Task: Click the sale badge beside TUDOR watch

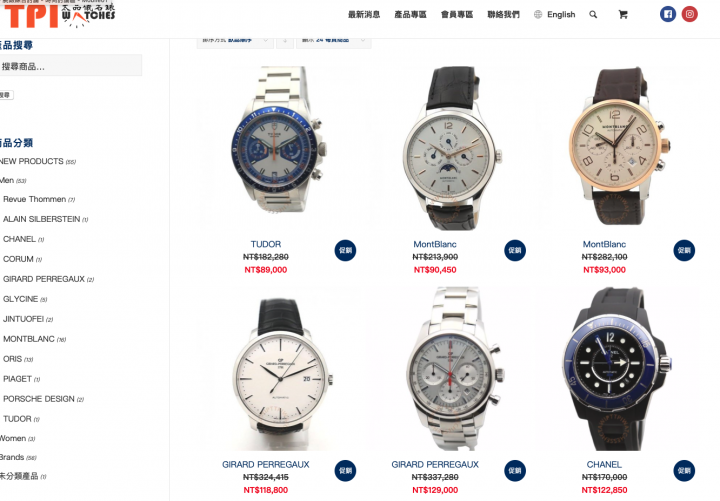Action: tap(345, 250)
